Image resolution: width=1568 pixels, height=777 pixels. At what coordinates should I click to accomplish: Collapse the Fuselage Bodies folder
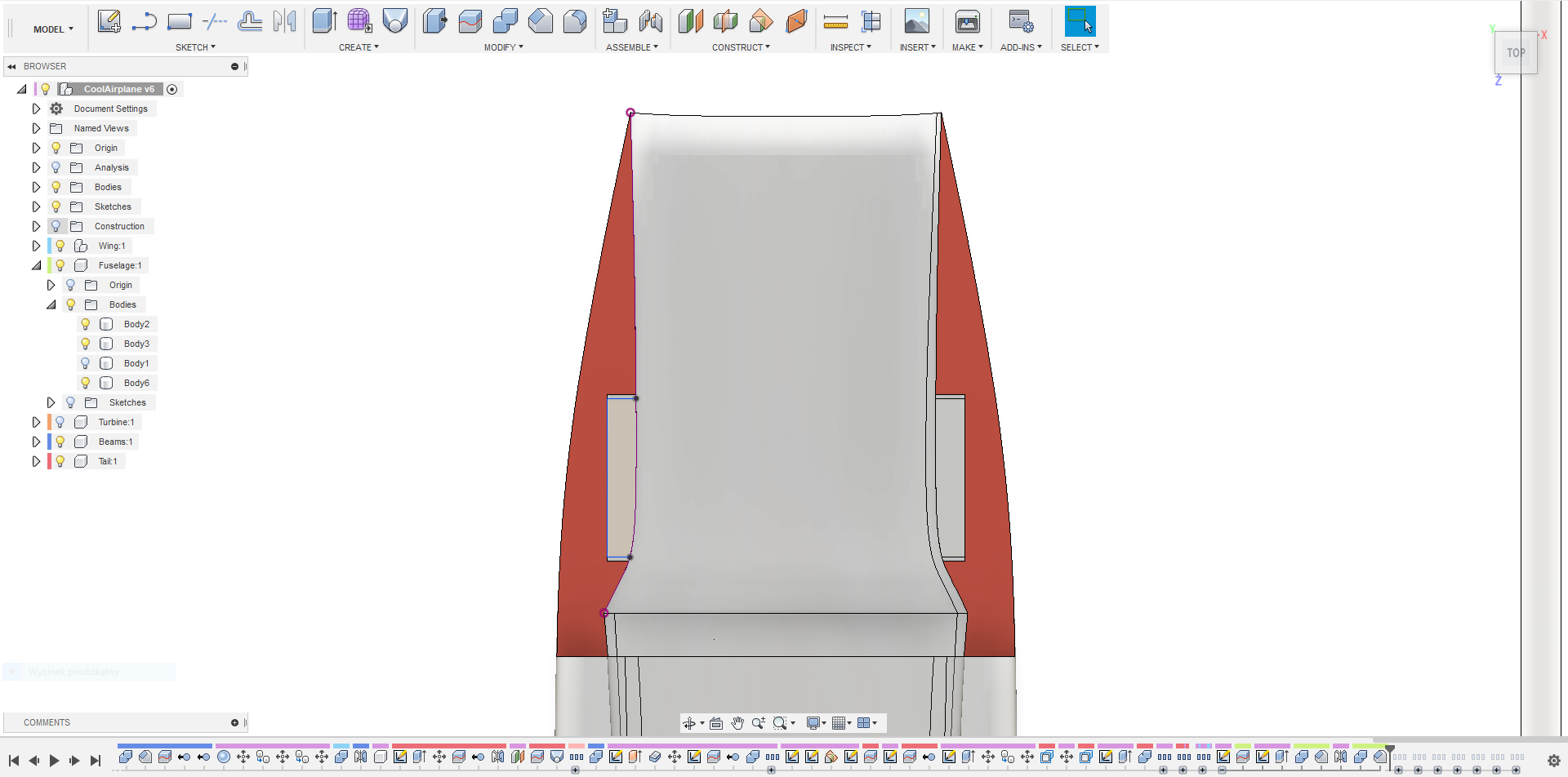(51, 304)
